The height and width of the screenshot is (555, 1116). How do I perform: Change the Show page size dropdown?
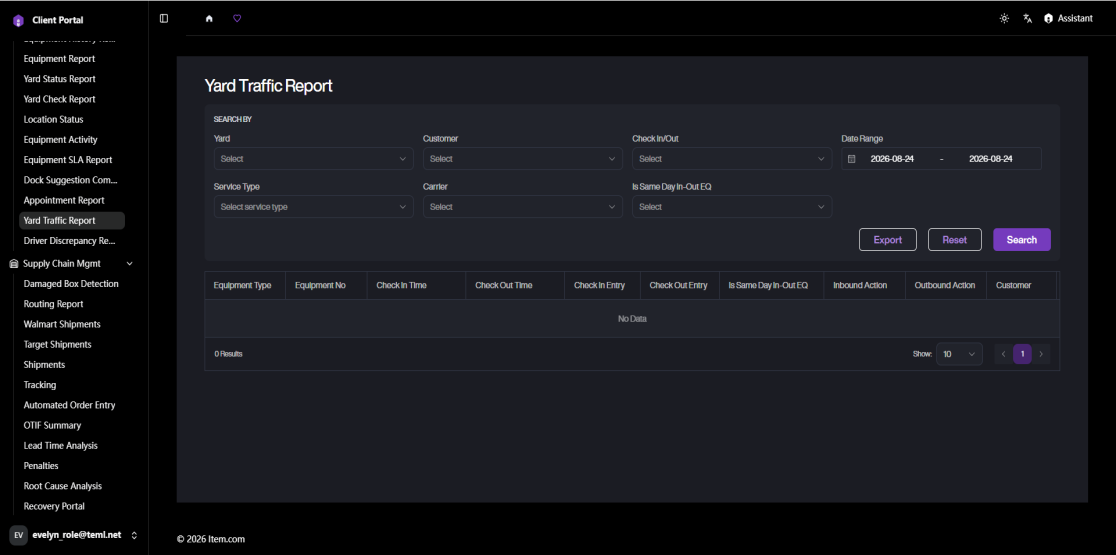click(959, 354)
